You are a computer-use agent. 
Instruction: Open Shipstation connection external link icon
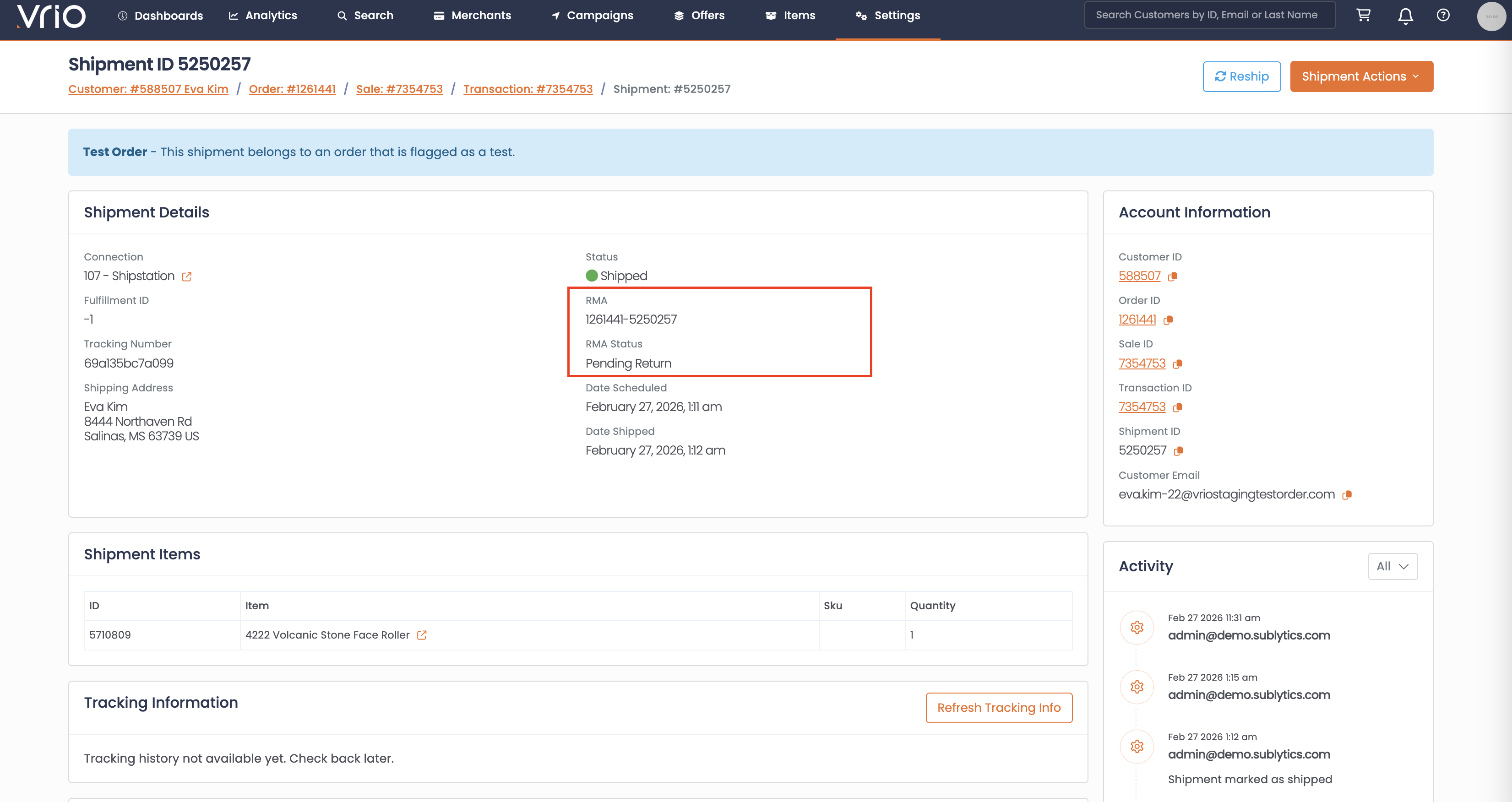187,276
